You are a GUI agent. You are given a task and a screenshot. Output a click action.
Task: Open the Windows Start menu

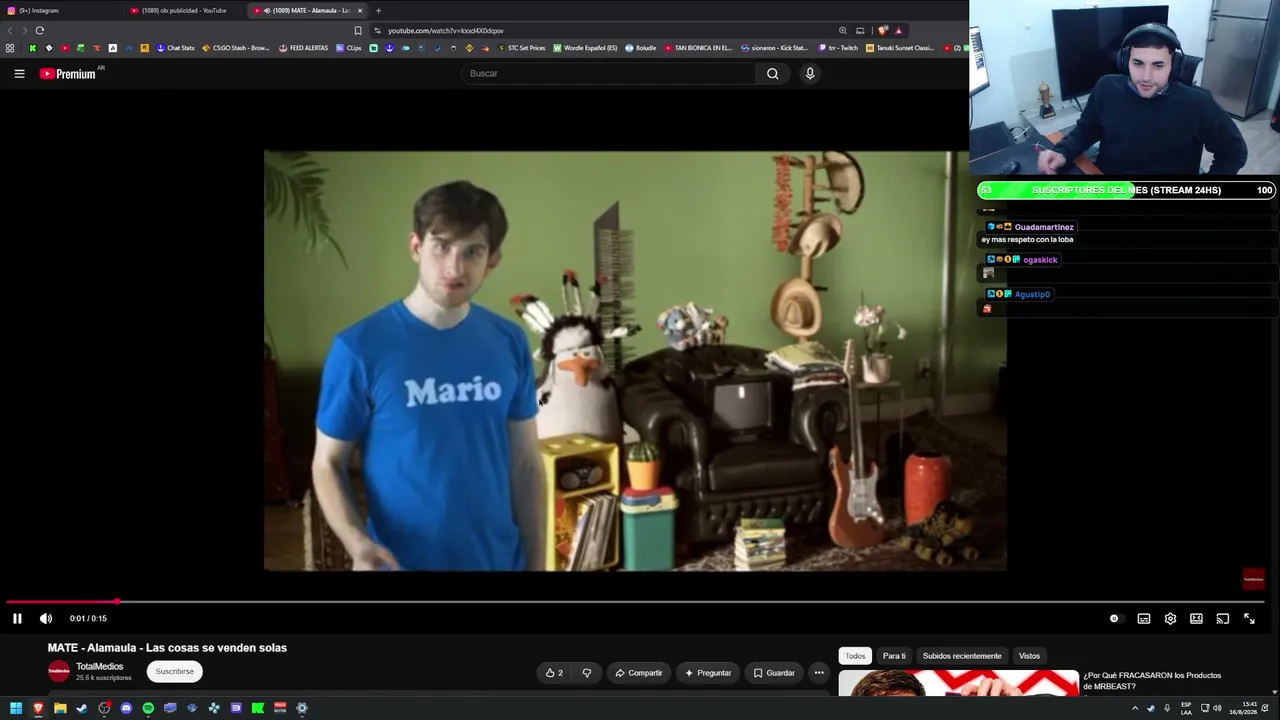click(x=16, y=708)
